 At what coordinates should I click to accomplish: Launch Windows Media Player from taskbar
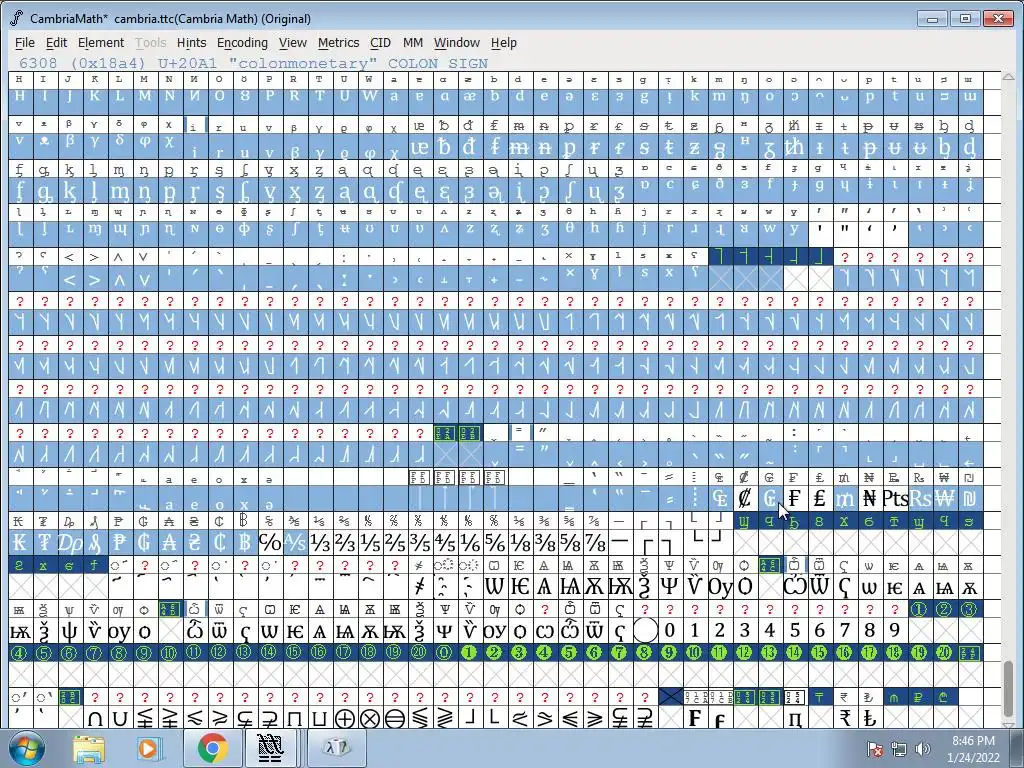pos(148,748)
